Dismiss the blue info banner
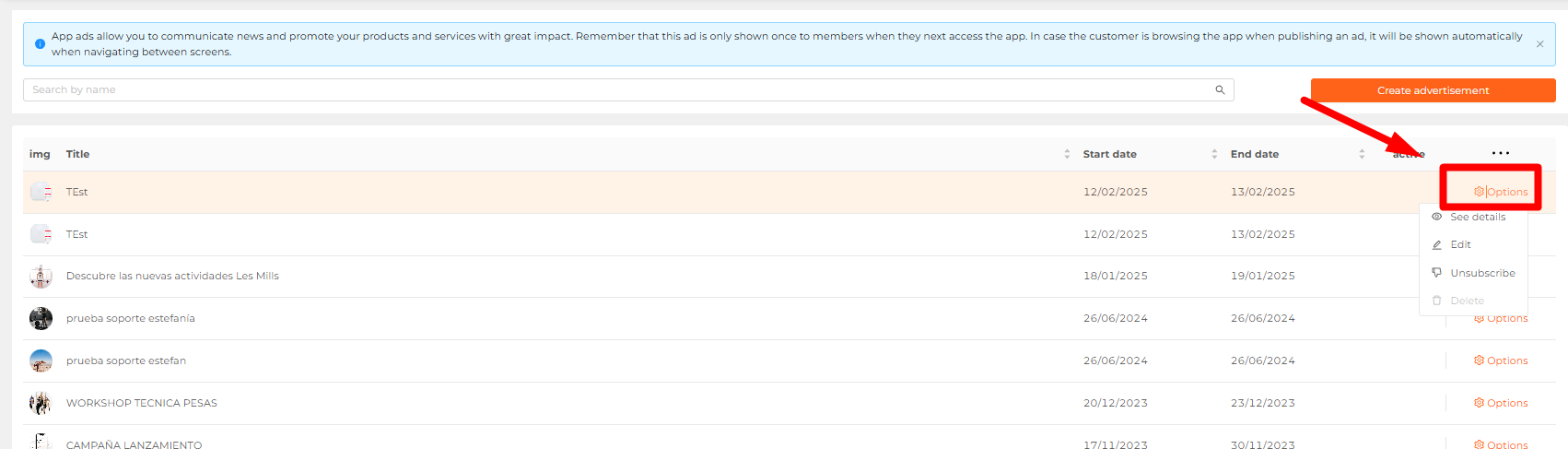 pos(1539,44)
